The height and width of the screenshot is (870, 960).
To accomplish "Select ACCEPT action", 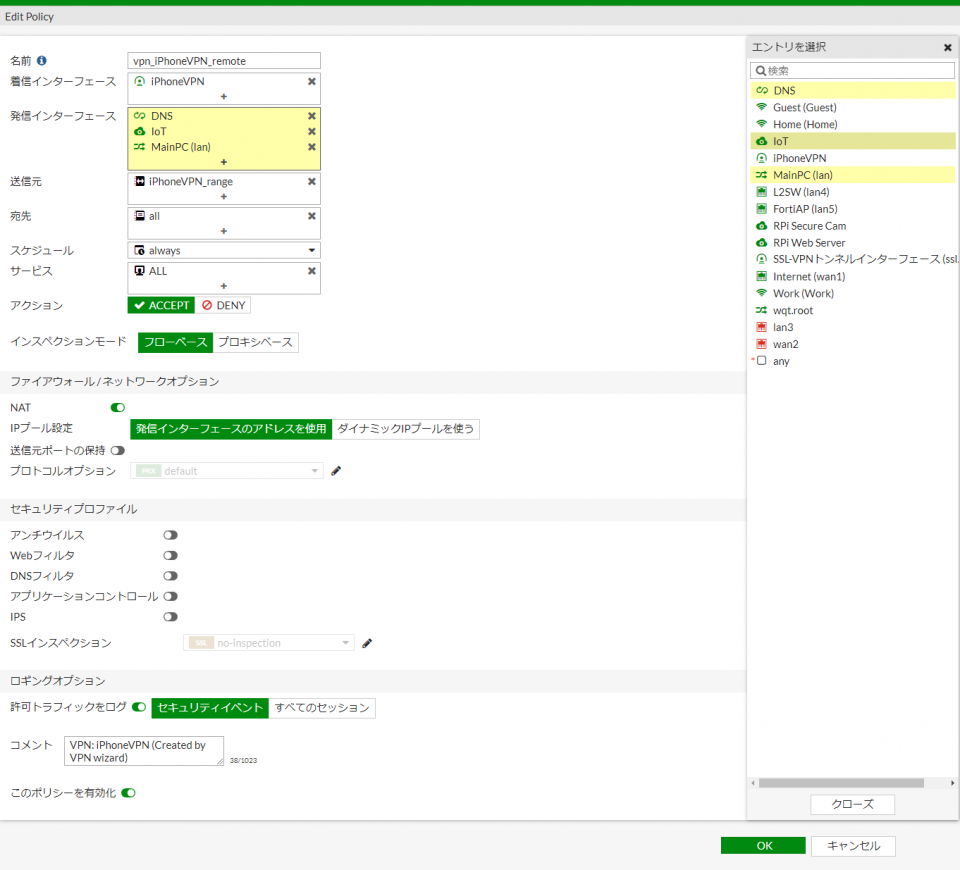I will (x=162, y=306).
